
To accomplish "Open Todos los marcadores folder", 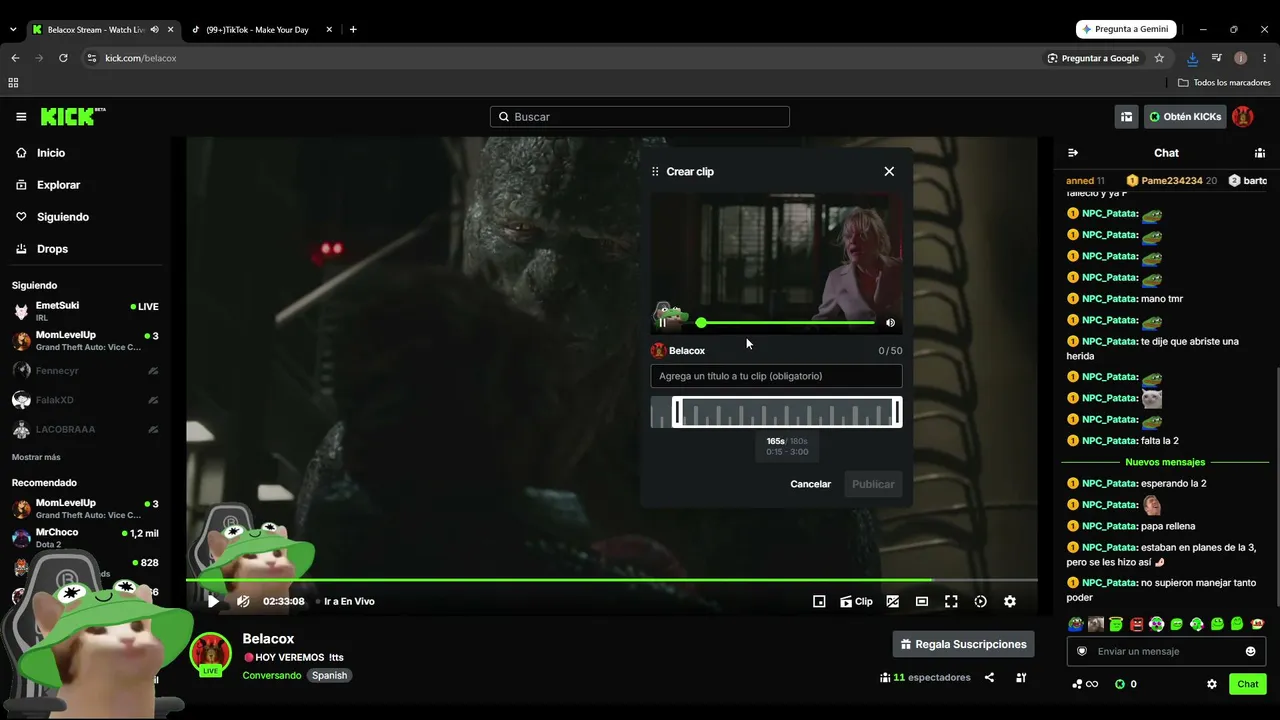I will pyautogui.click(x=1224, y=82).
